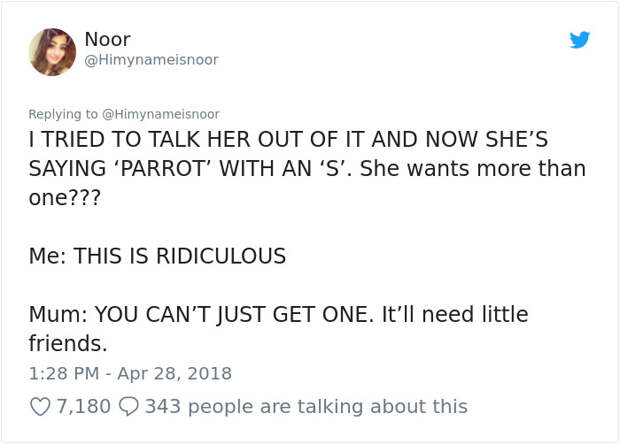The image size is (620, 444).
Task: Click 'It'll need little' text
Action: pyautogui.click(x=455, y=315)
